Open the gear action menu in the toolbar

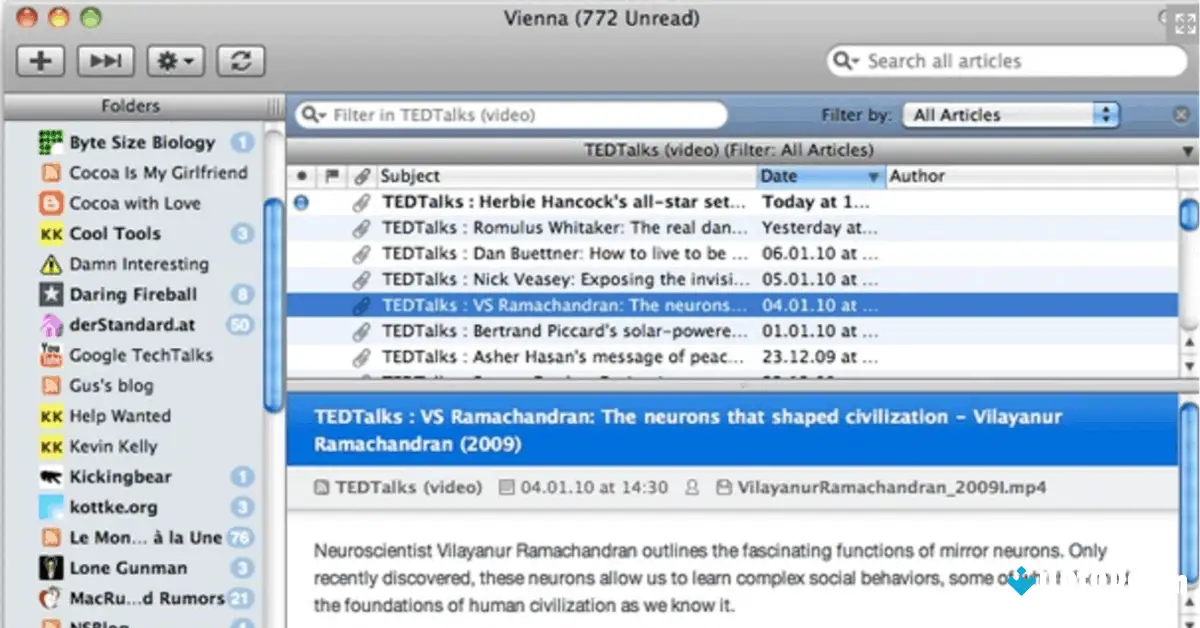[175, 60]
